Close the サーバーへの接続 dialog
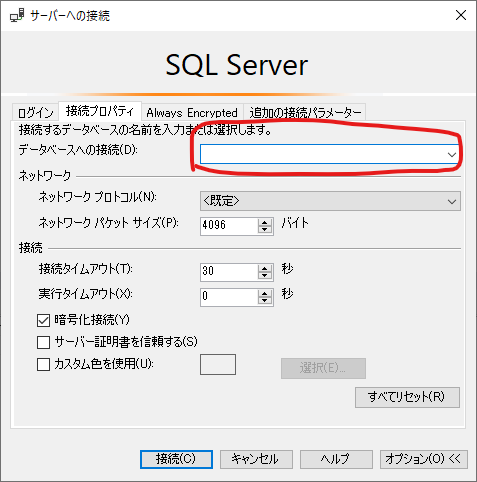Viewport: 477px width, 482px height. (x=461, y=15)
